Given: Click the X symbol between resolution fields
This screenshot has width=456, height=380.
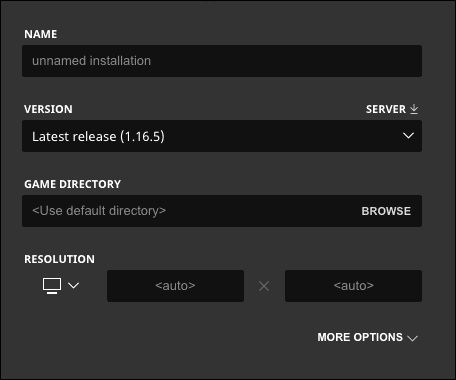Looking at the screenshot, I should [264, 286].
